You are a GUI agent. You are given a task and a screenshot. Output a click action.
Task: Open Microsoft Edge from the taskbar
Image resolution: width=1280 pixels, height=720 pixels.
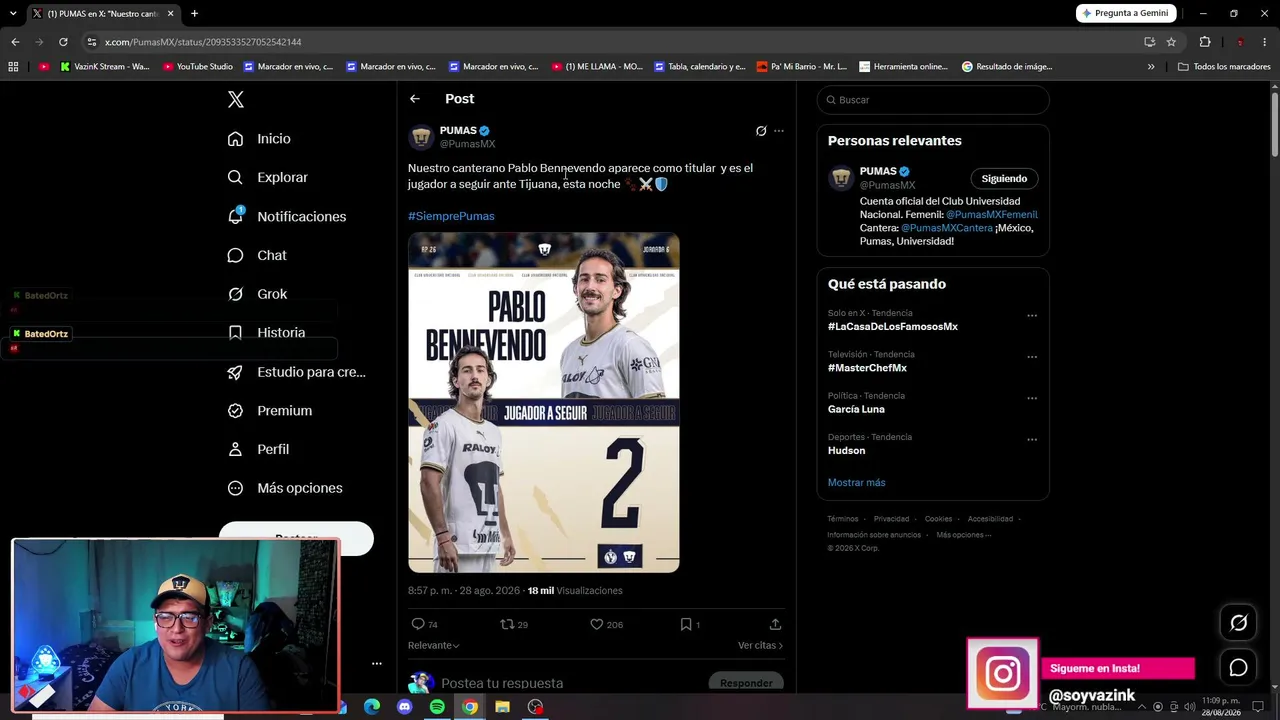tap(372, 707)
